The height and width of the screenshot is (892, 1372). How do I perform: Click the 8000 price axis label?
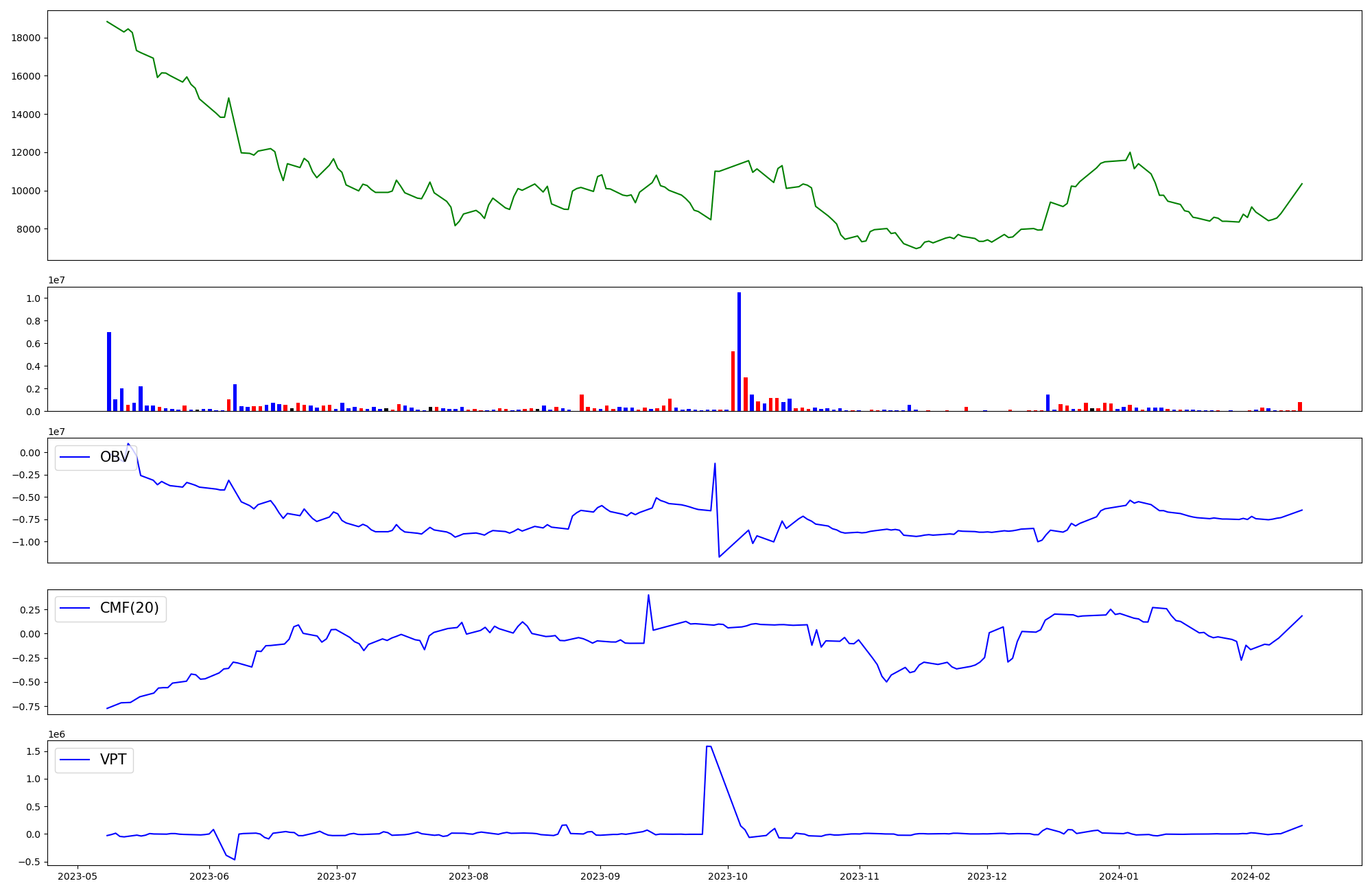coord(28,229)
